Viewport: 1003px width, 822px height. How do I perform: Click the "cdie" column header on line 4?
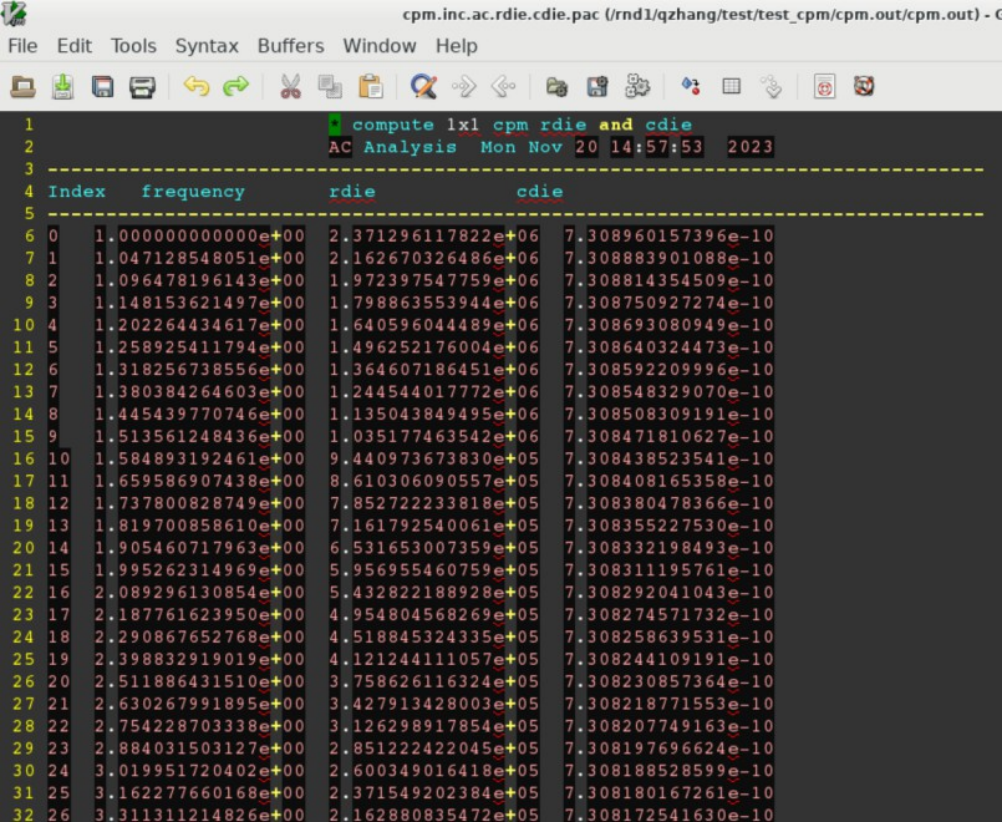(x=540, y=192)
